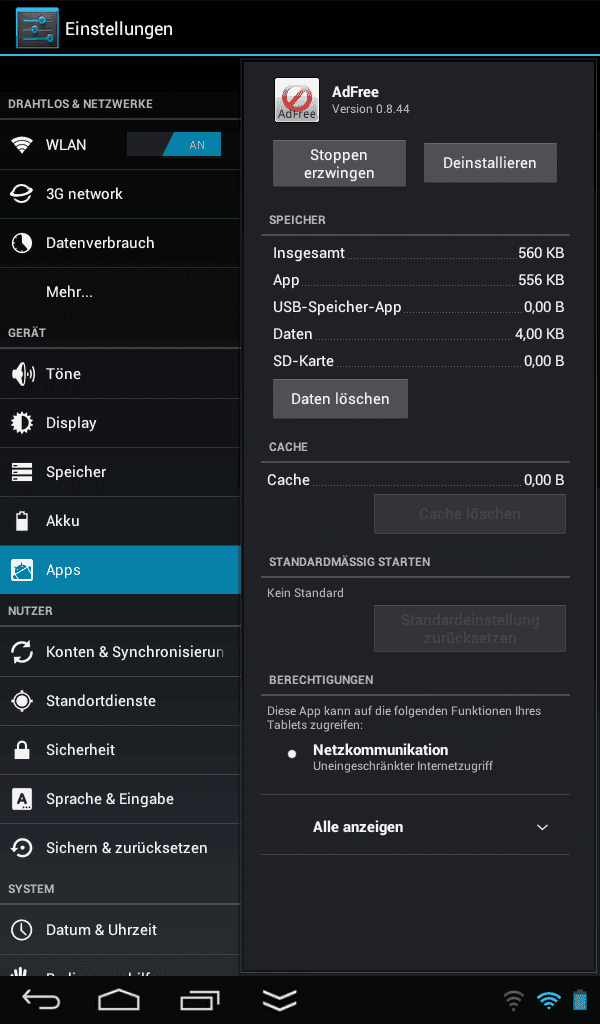Tap the Töne speaker icon
This screenshot has width=600, height=1024.
click(23, 374)
